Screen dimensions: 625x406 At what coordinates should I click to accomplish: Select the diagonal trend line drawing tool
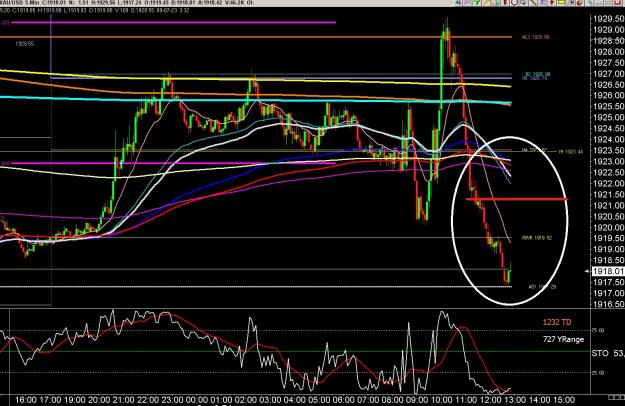[533, 2]
